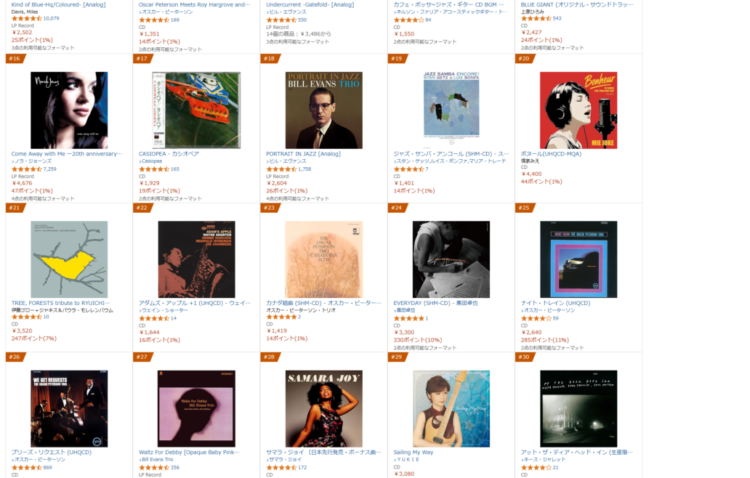Open the 'Sailing My Way' title link
750x478 pixels.
[413, 452]
